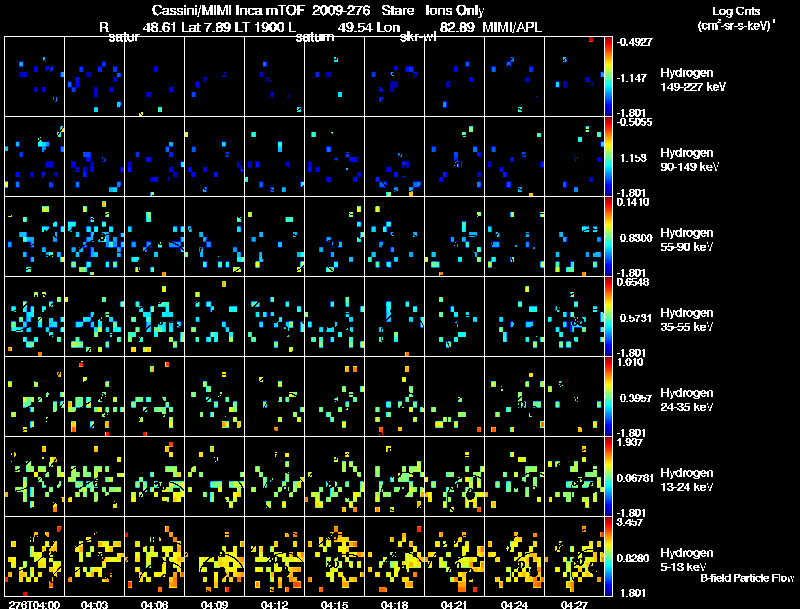Viewport: 800px width, 609px height.
Task: Click the '04:15' time axis label
Action: point(334,604)
